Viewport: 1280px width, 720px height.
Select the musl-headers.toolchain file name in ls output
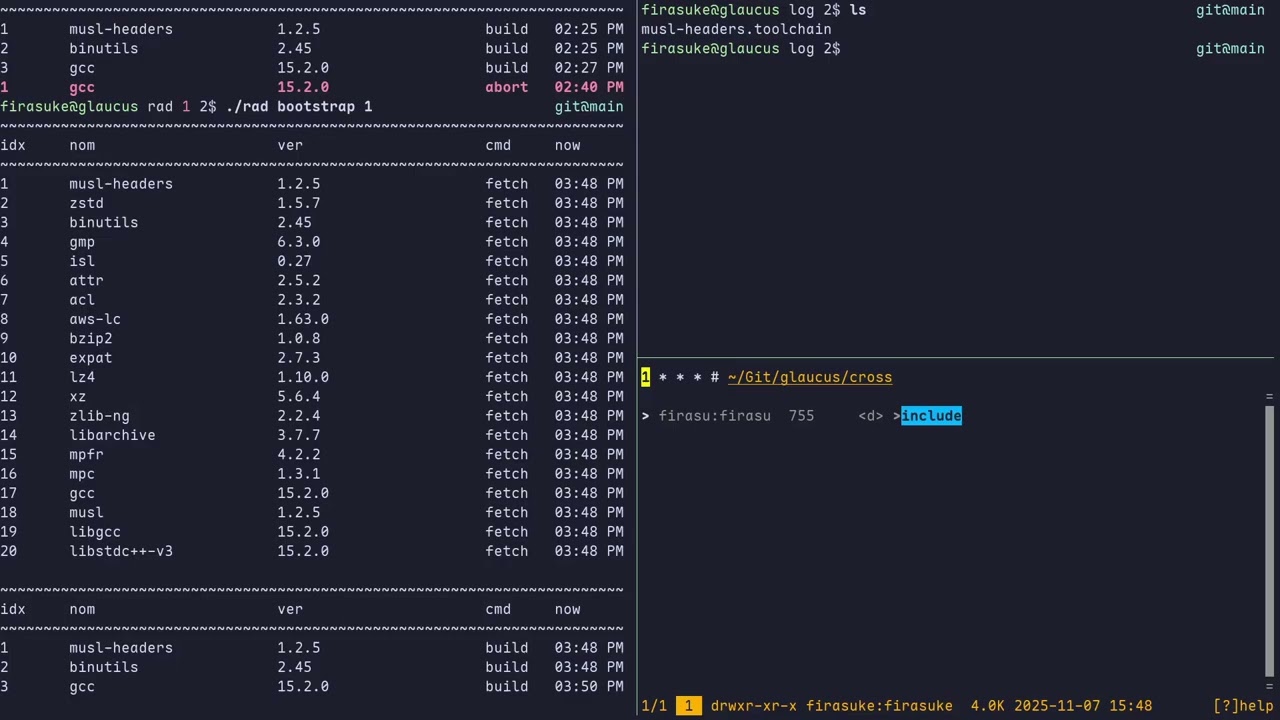click(x=736, y=29)
